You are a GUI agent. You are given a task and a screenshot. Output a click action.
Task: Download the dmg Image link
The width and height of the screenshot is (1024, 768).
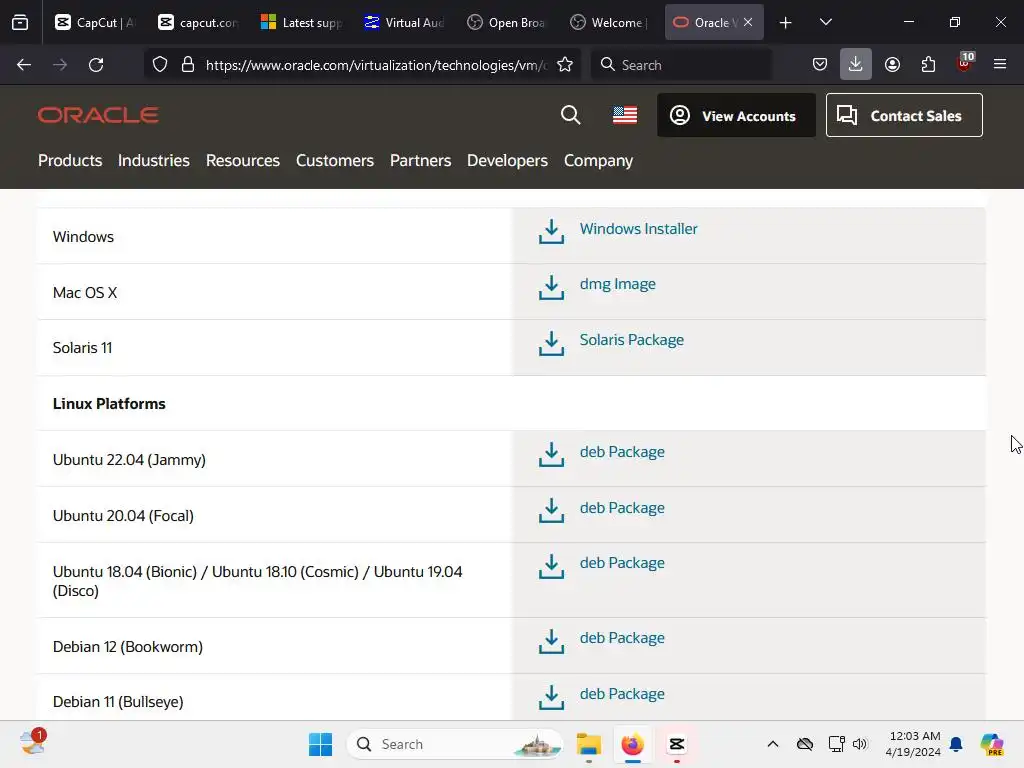617,284
